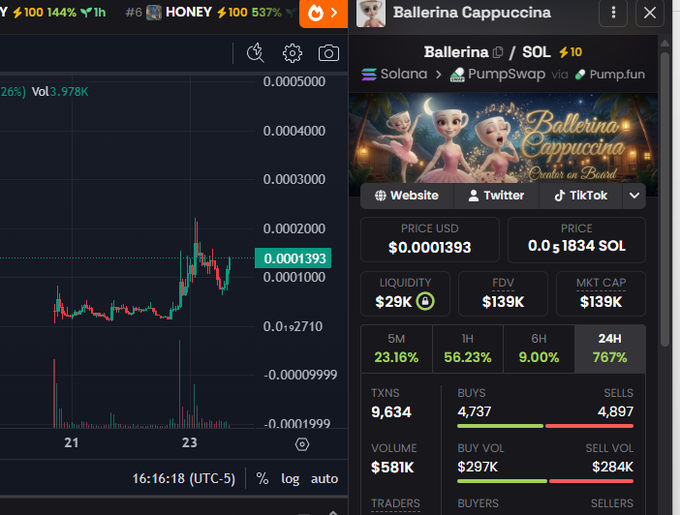Expand more social links chevron
Viewport: 680px width, 515px height.
tap(634, 196)
